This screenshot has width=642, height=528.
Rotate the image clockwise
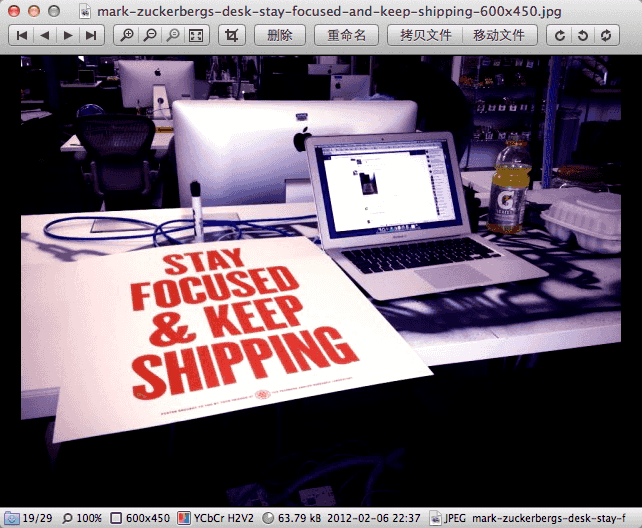(x=560, y=35)
